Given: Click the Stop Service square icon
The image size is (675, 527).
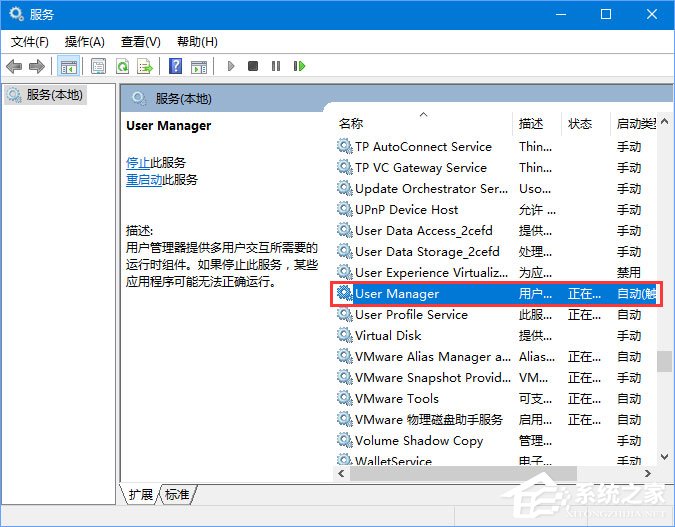Looking at the screenshot, I should (253, 66).
